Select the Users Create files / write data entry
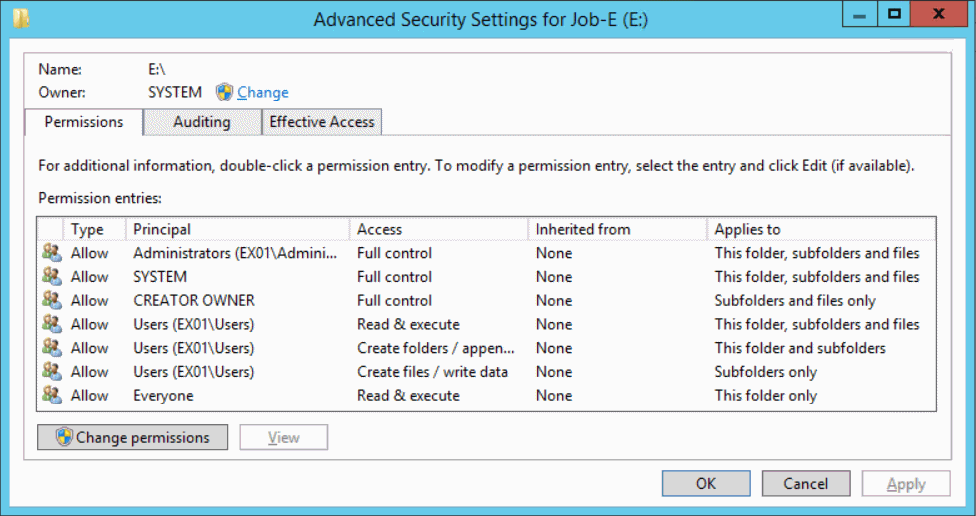The height and width of the screenshot is (516, 976). [x=486, y=372]
